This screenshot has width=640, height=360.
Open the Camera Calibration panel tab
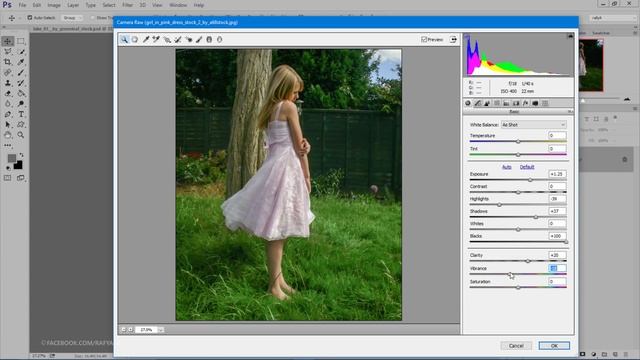(x=535, y=103)
